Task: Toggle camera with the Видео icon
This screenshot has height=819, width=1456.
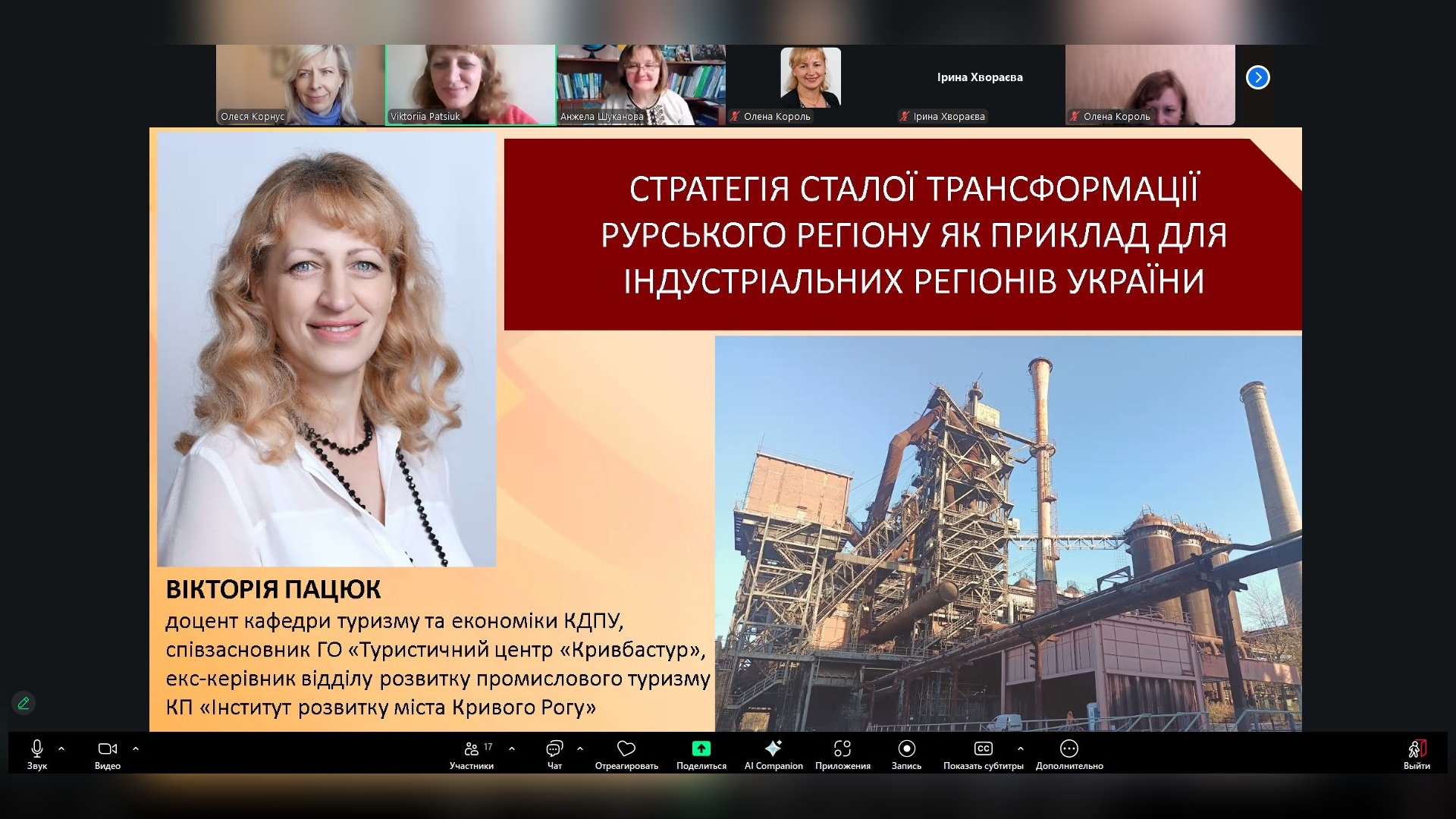Action: coord(107,749)
